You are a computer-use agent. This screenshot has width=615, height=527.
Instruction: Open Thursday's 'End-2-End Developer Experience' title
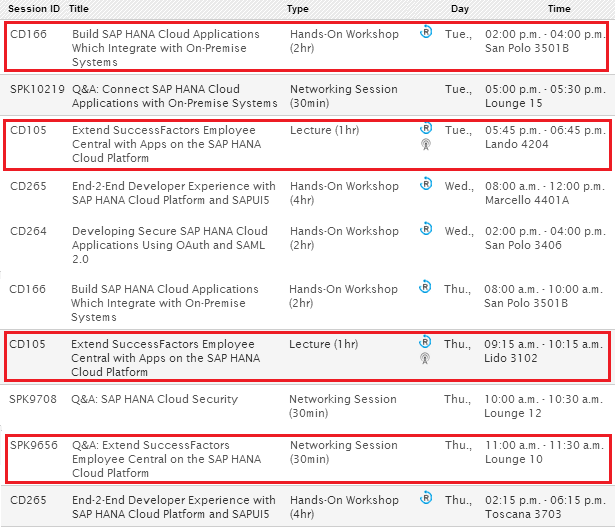[174, 507]
